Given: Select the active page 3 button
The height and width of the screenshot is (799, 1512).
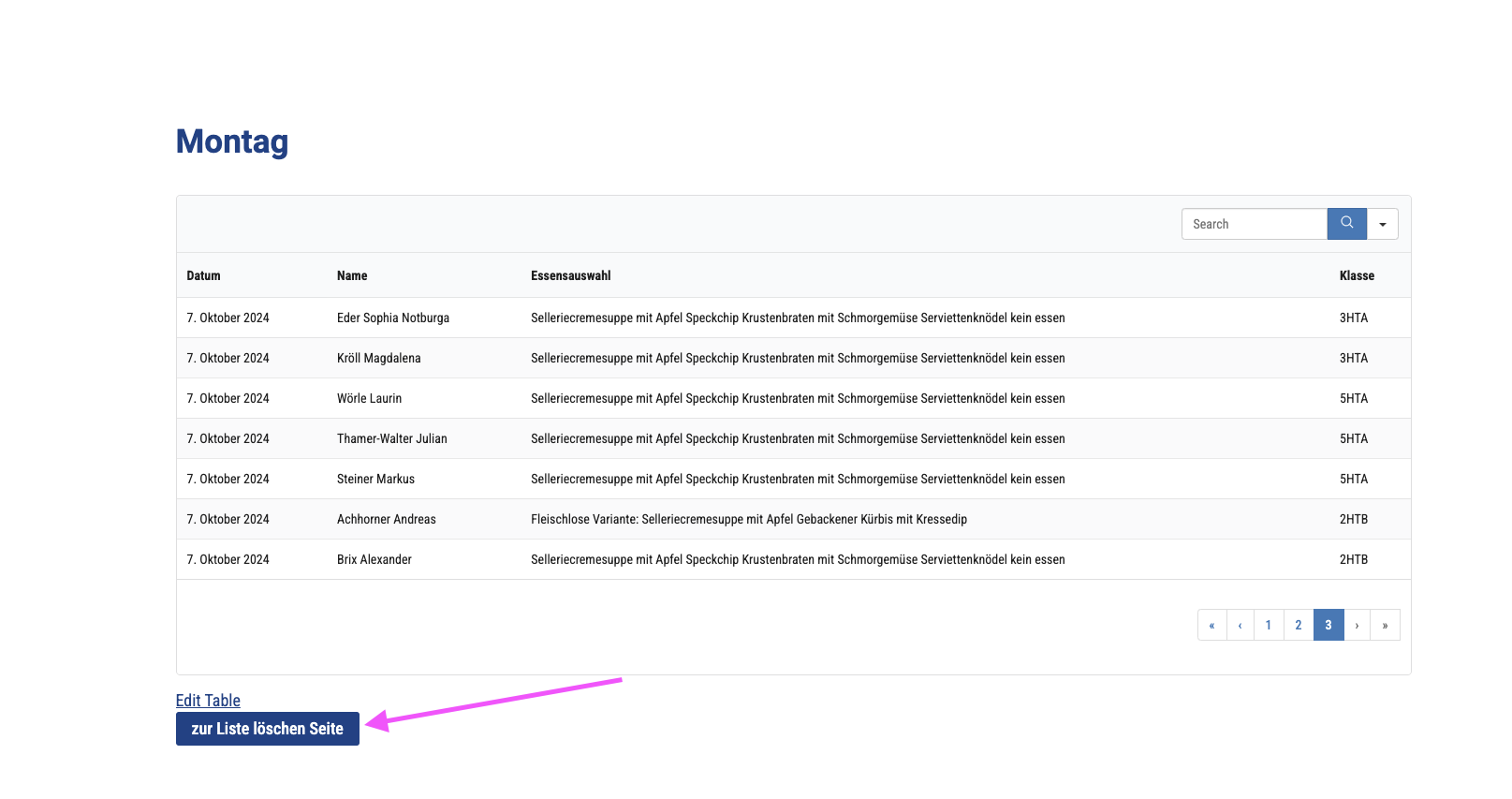Looking at the screenshot, I should coord(1328,625).
